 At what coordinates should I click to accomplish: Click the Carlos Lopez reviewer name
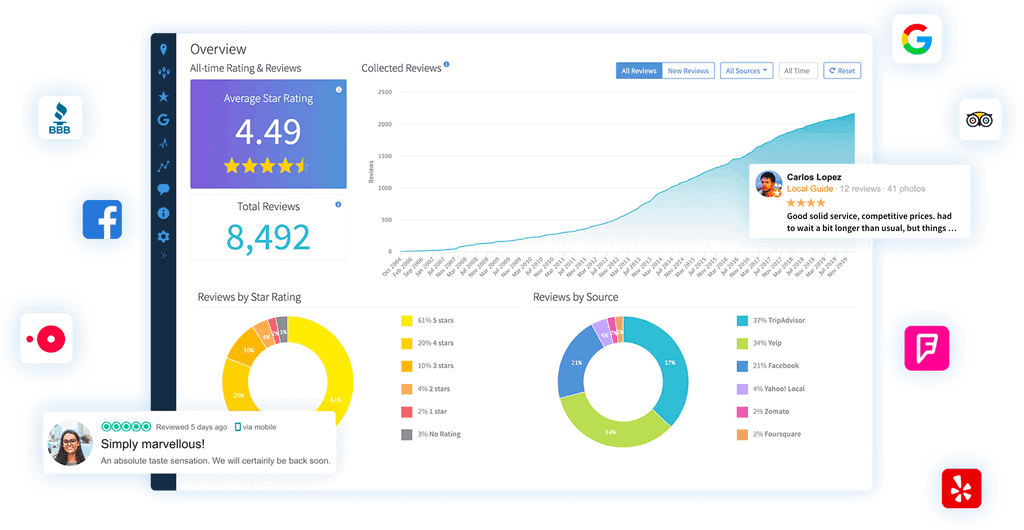click(x=814, y=177)
